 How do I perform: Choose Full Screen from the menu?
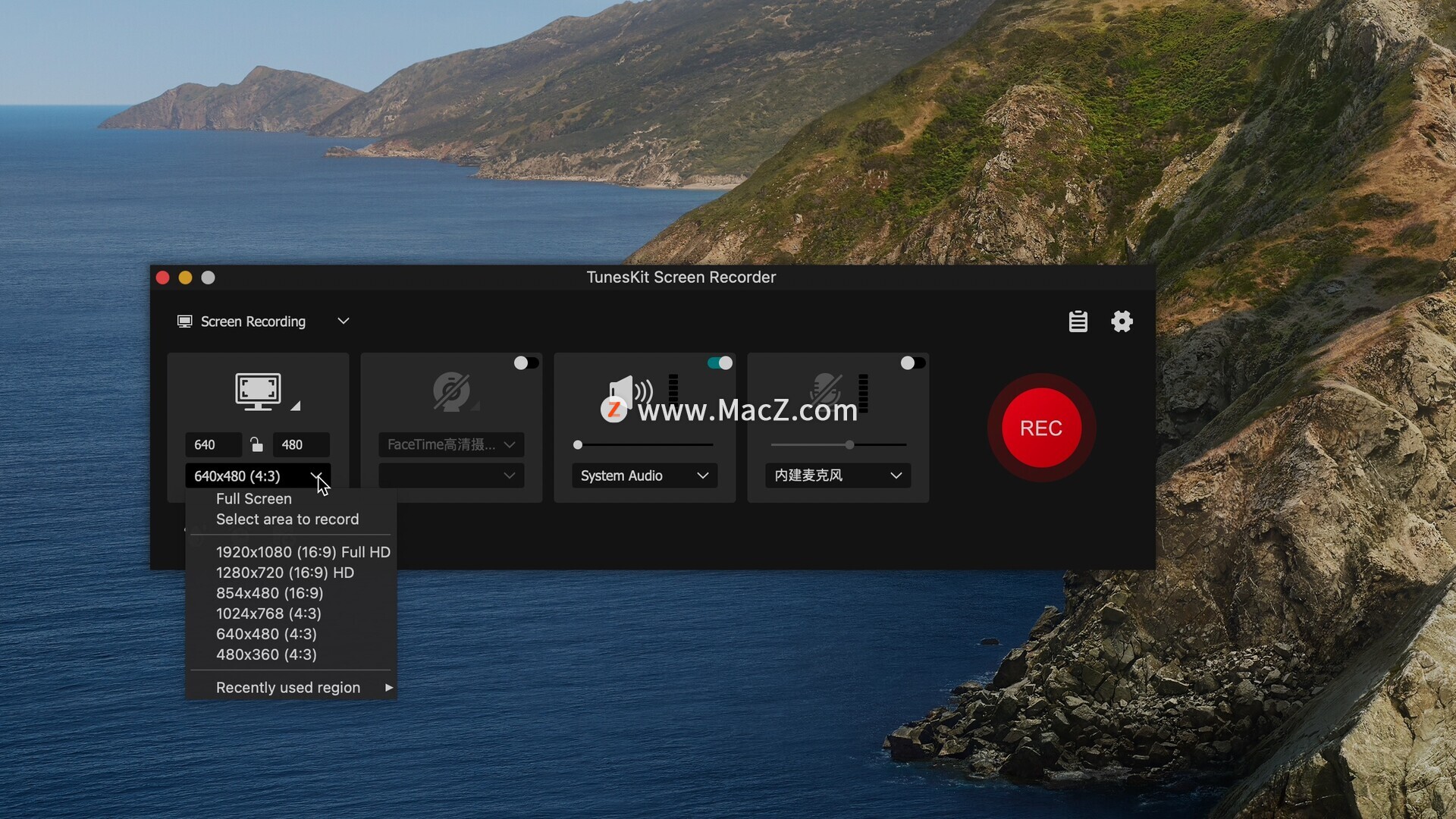point(254,499)
